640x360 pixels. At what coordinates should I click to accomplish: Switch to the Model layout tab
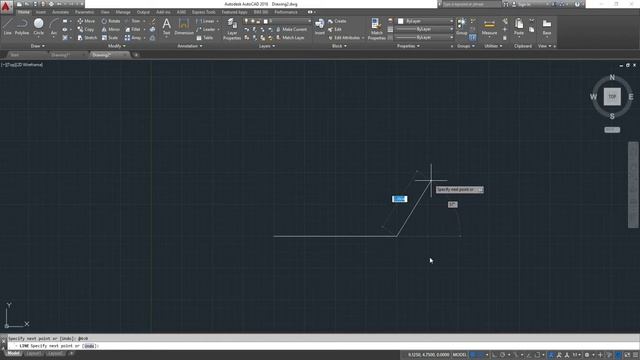[x=13, y=353]
